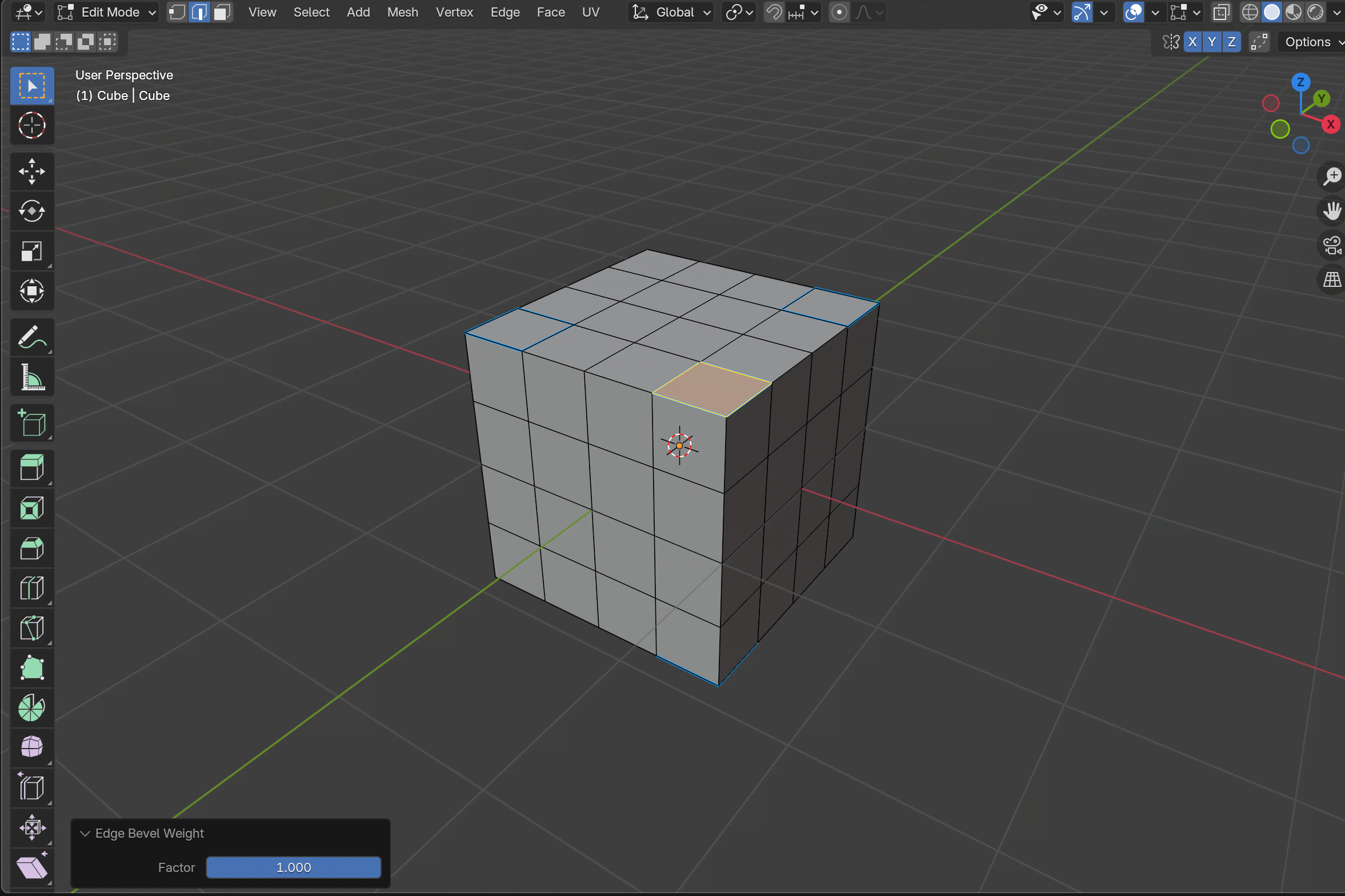Select the Annotate pencil tool
This screenshot has height=896, width=1345.
(32, 337)
